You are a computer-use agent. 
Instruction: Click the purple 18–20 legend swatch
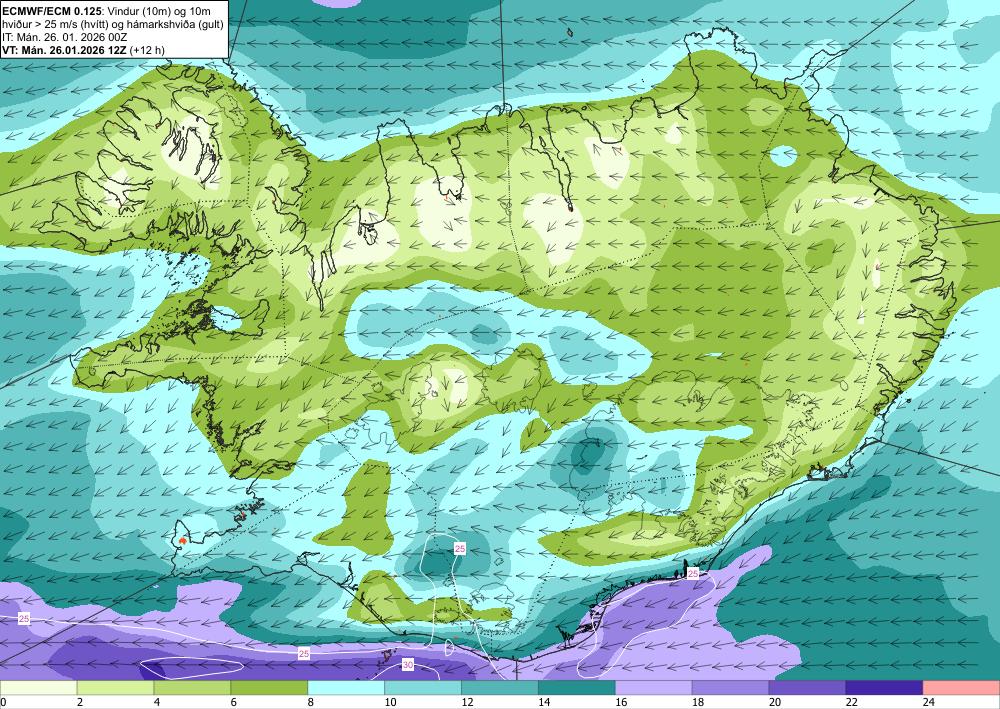[x=731, y=688]
